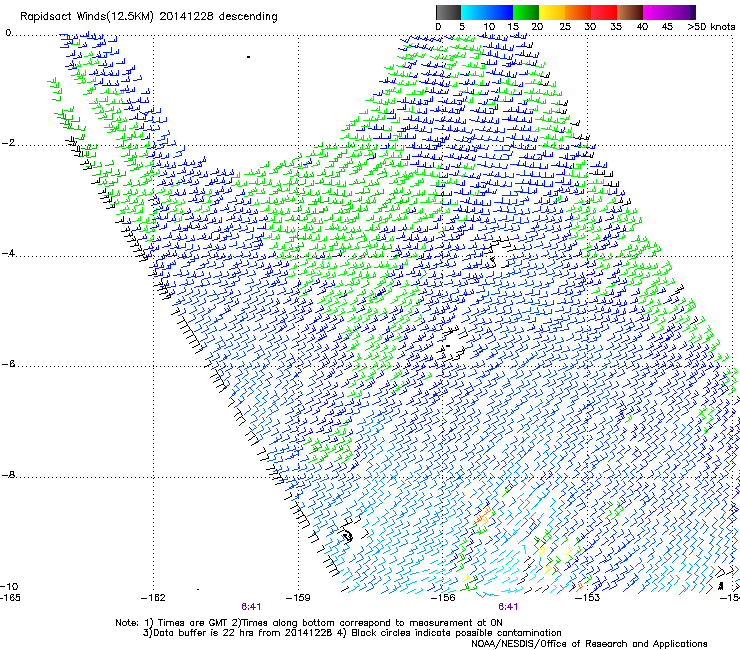Click the latitude label '-8'
Viewport: 740px width, 650px height.
8,475
